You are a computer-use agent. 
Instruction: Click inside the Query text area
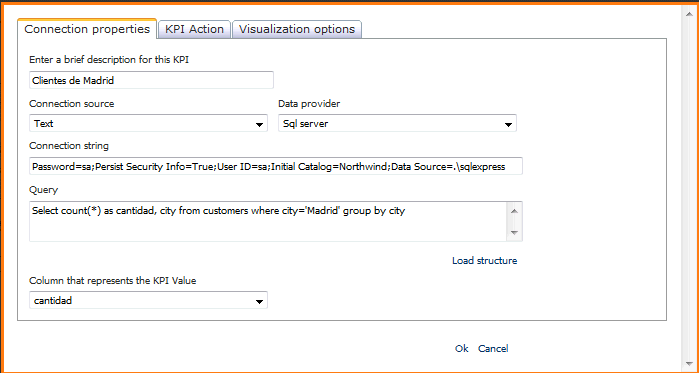[x=267, y=221]
